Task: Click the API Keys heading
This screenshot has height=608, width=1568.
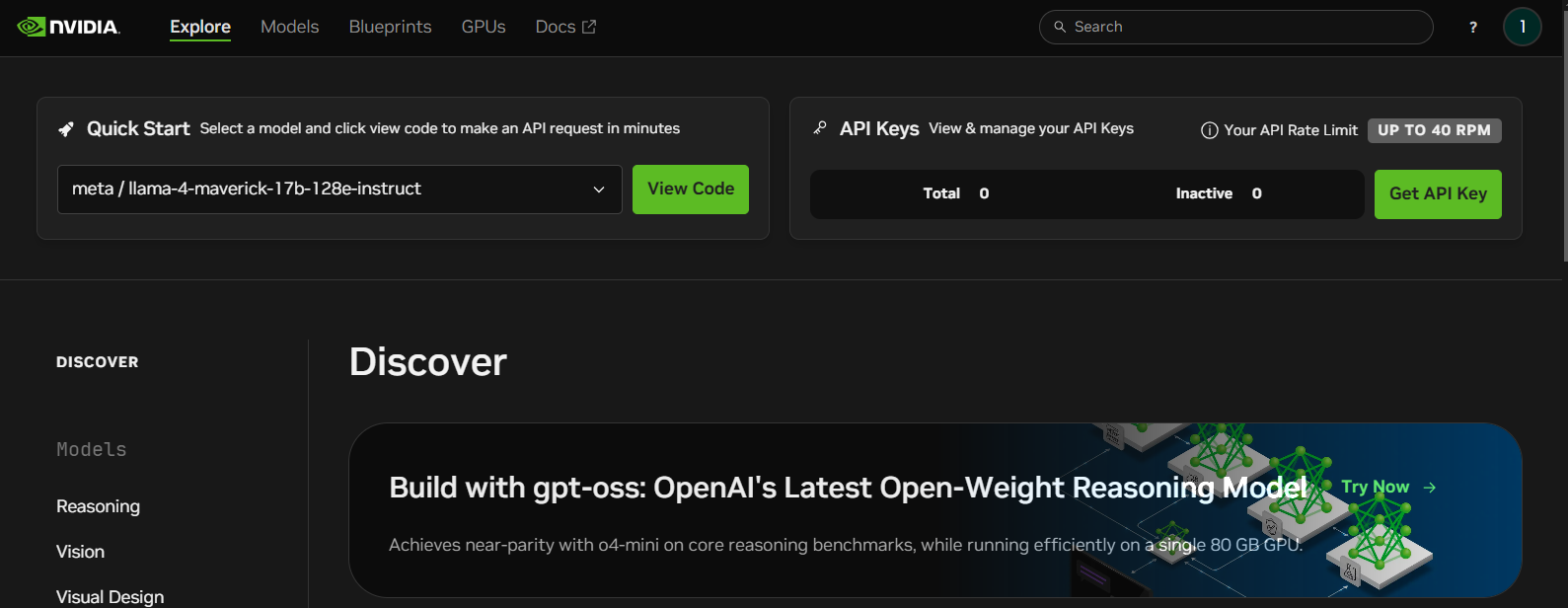Action: pyautogui.click(x=879, y=128)
